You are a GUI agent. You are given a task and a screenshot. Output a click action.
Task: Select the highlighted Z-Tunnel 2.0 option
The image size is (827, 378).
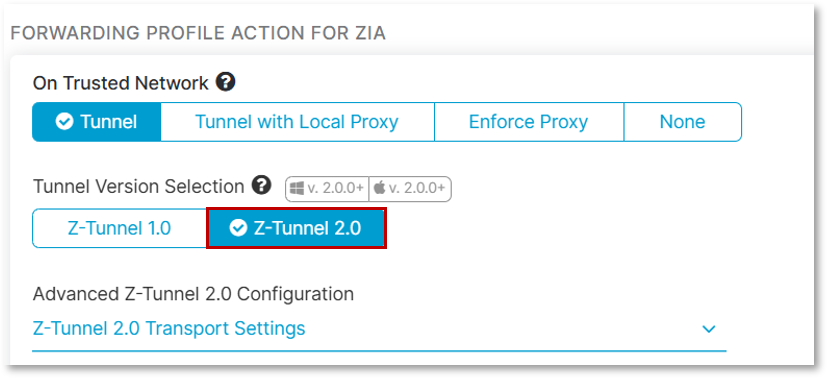point(296,228)
